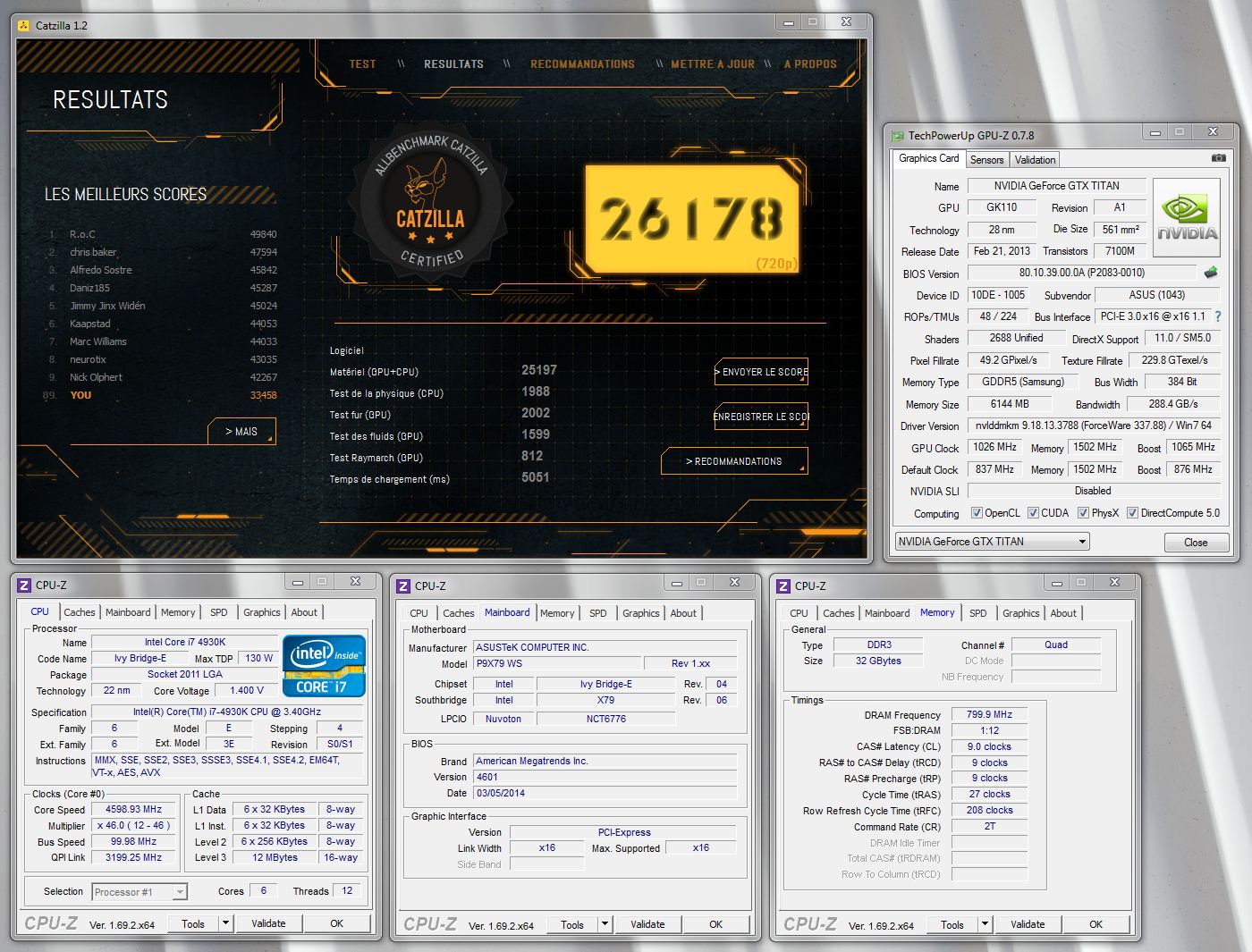Click the GPU-Z screenshot camera icon
The height and width of the screenshot is (952, 1252).
pos(1218,158)
